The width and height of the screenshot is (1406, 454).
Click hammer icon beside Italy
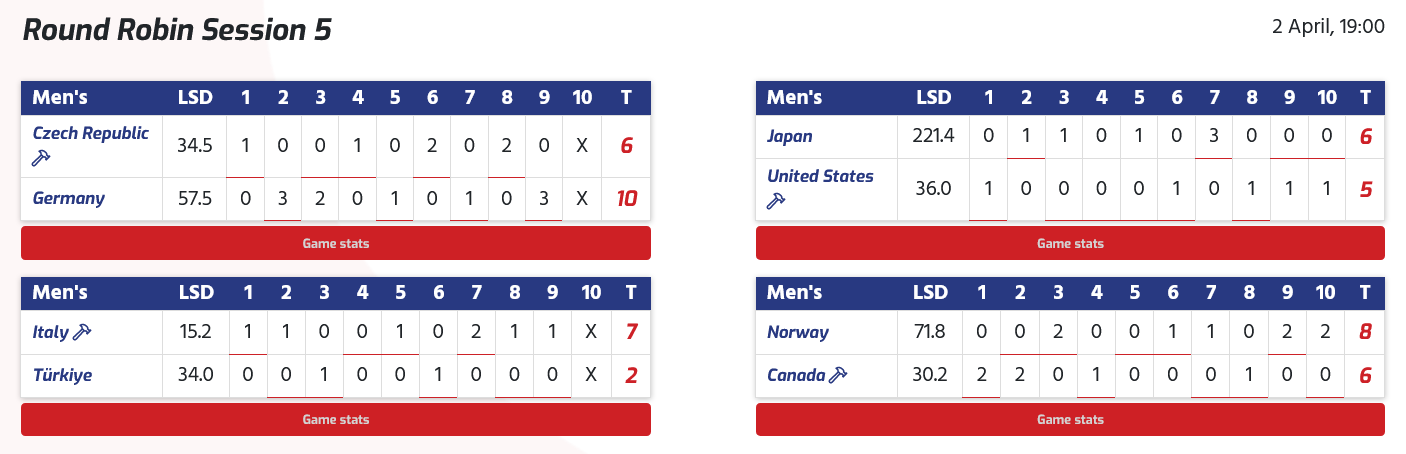coord(84,332)
